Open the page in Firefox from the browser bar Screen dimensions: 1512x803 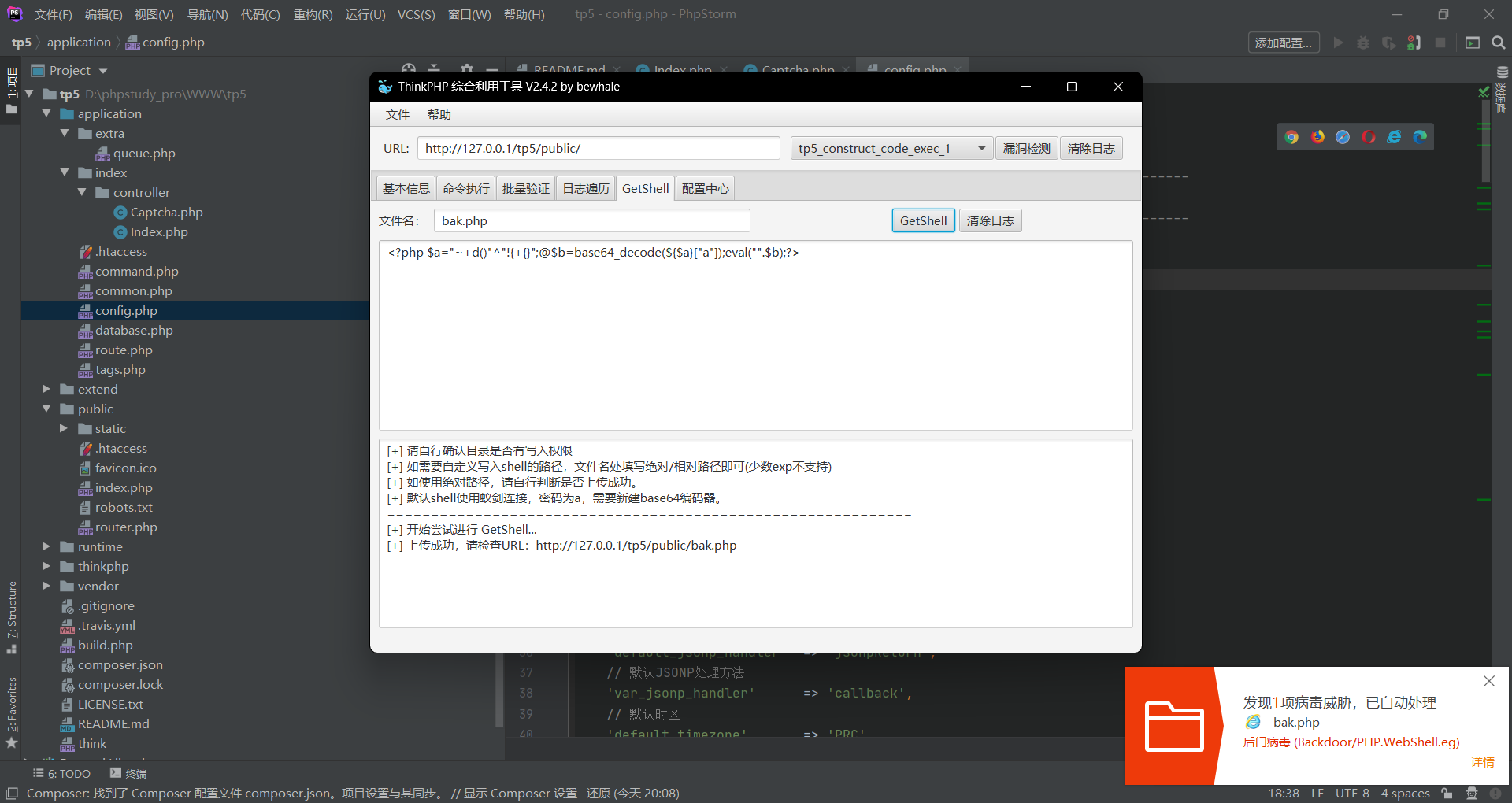click(1316, 136)
